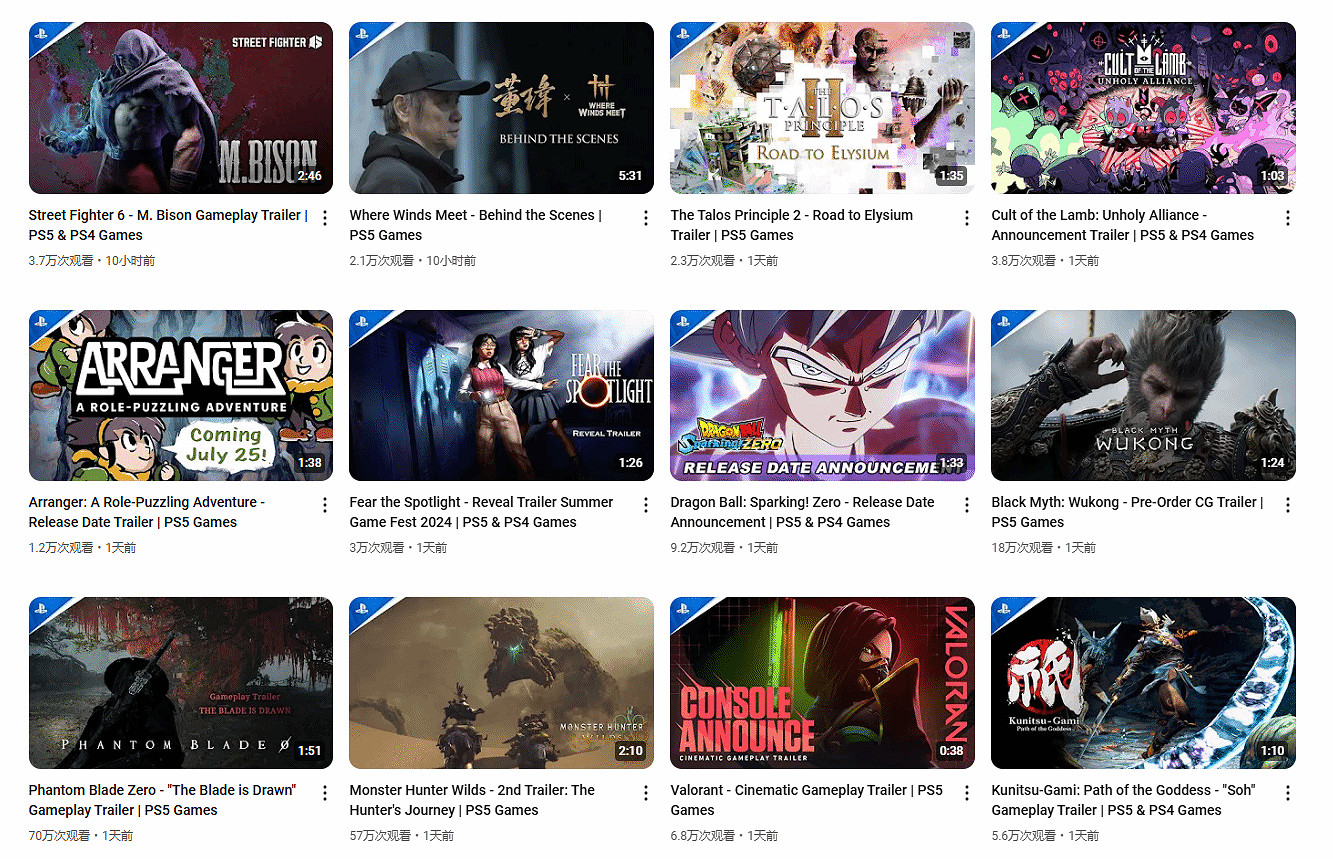
Task: Play the M. Bison Street Fighter thumbnail
Action: (181, 108)
